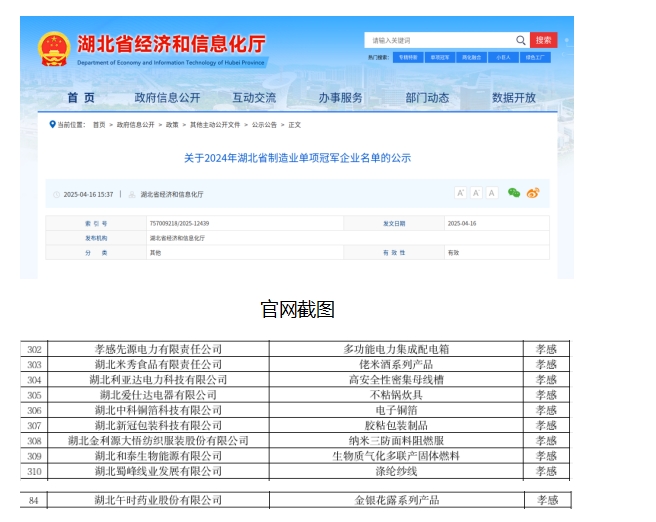Select the cell 湖北爱仕达电器有限公司

tap(158, 395)
